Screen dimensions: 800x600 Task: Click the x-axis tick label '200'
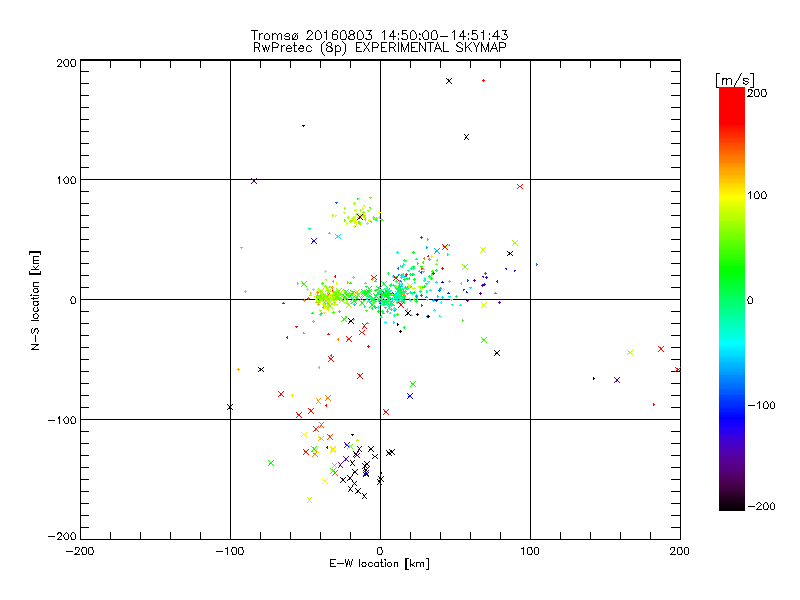click(x=680, y=551)
